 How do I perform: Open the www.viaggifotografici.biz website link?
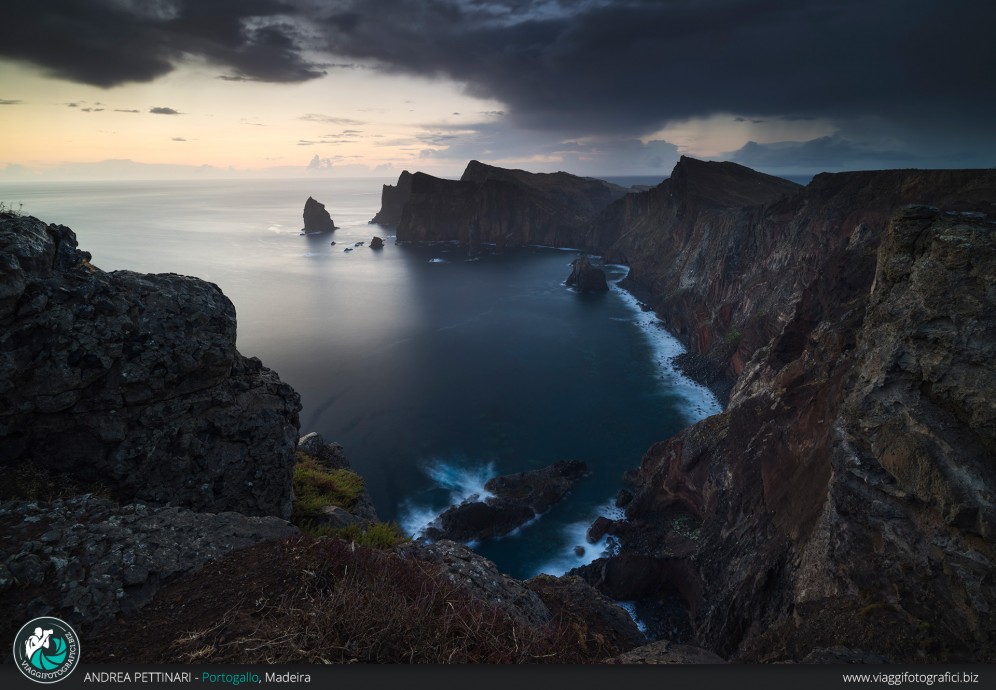[910, 678]
